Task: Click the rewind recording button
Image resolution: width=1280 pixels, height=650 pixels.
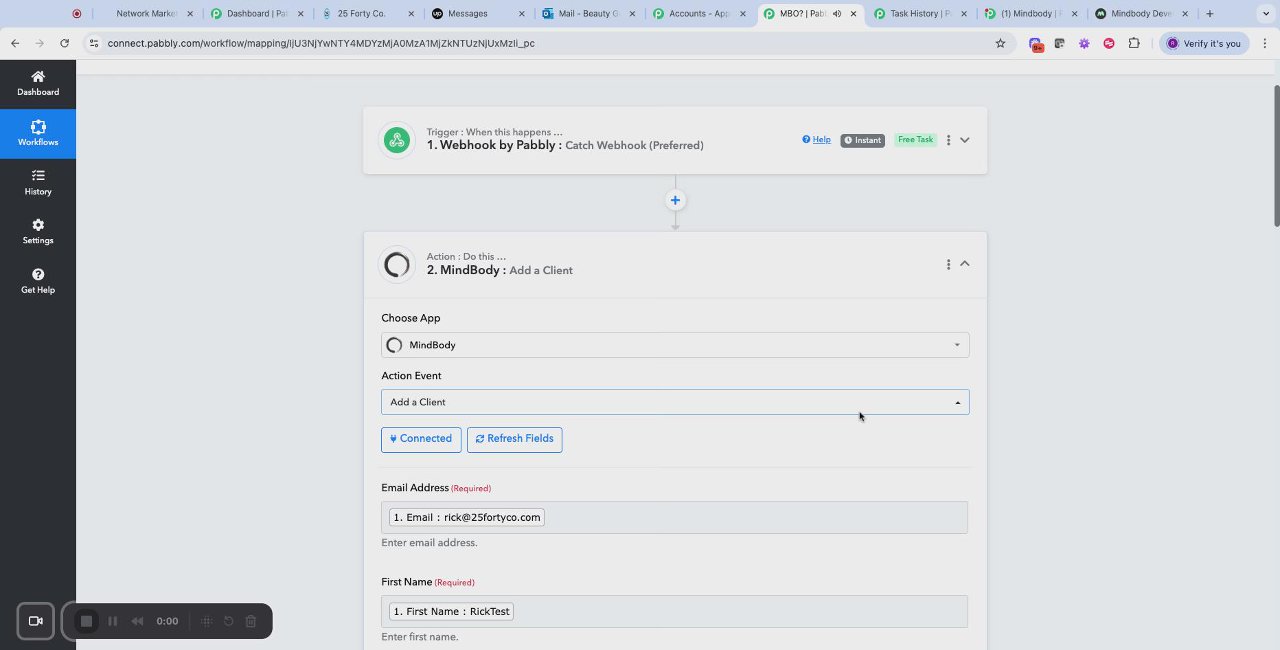Action: (x=137, y=621)
